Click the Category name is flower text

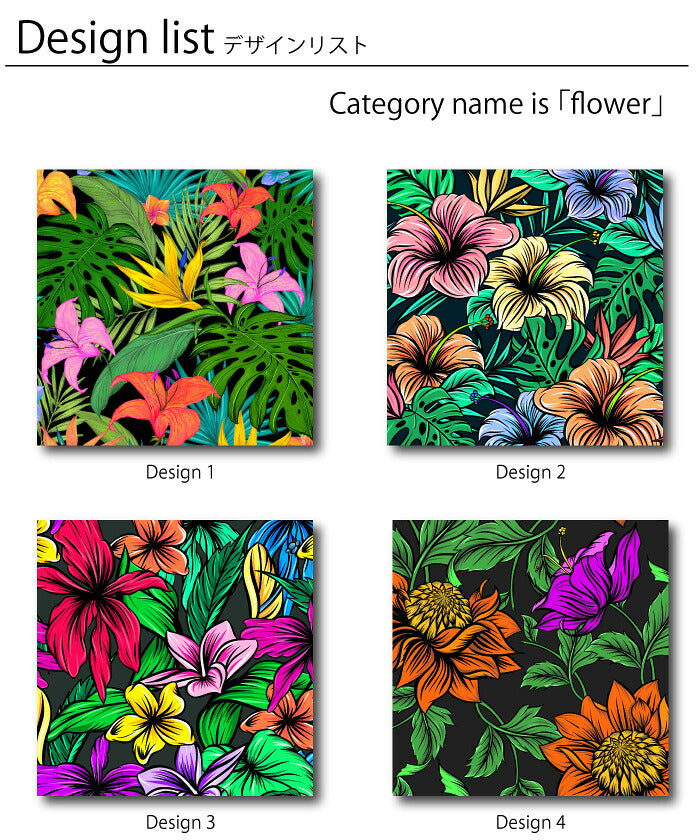497,104
